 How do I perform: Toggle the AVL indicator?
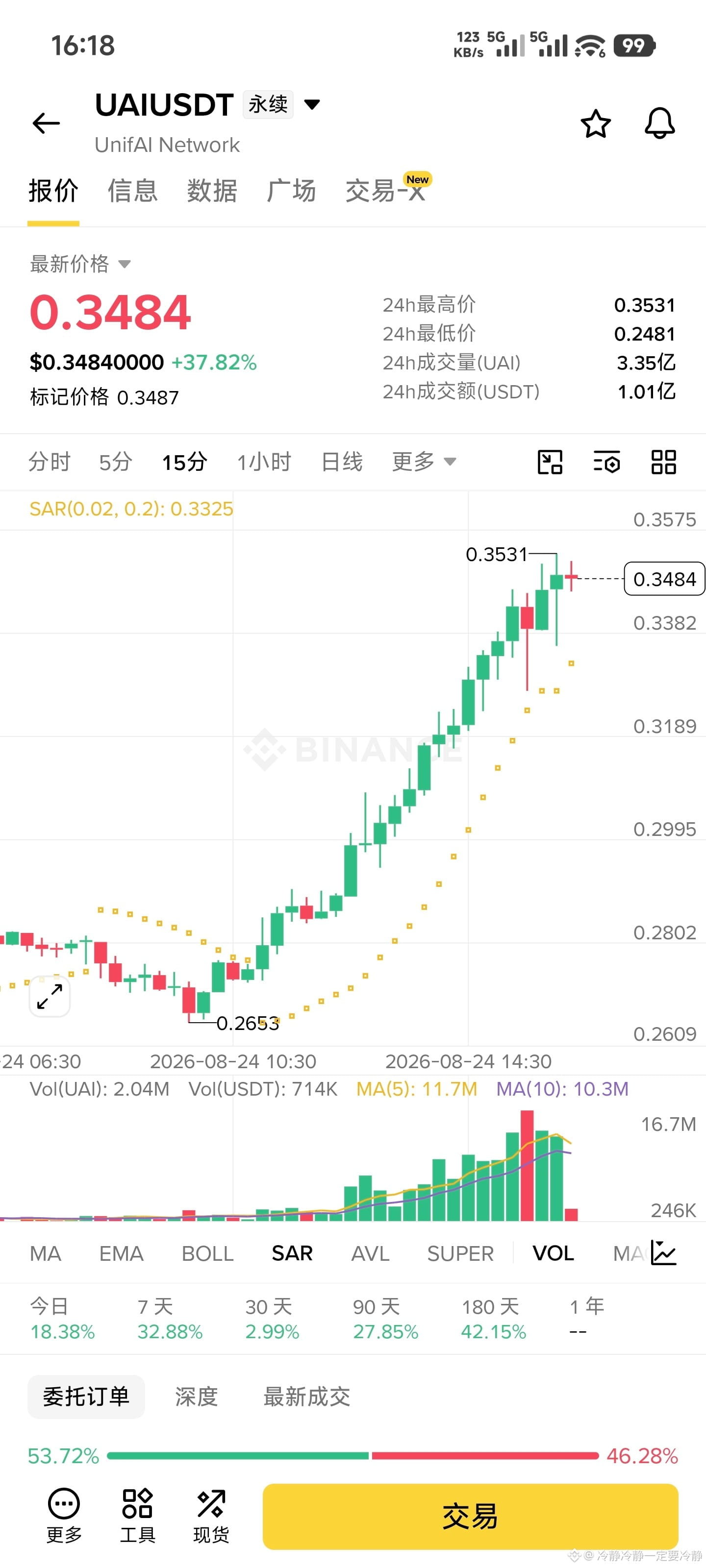pyautogui.click(x=370, y=1253)
